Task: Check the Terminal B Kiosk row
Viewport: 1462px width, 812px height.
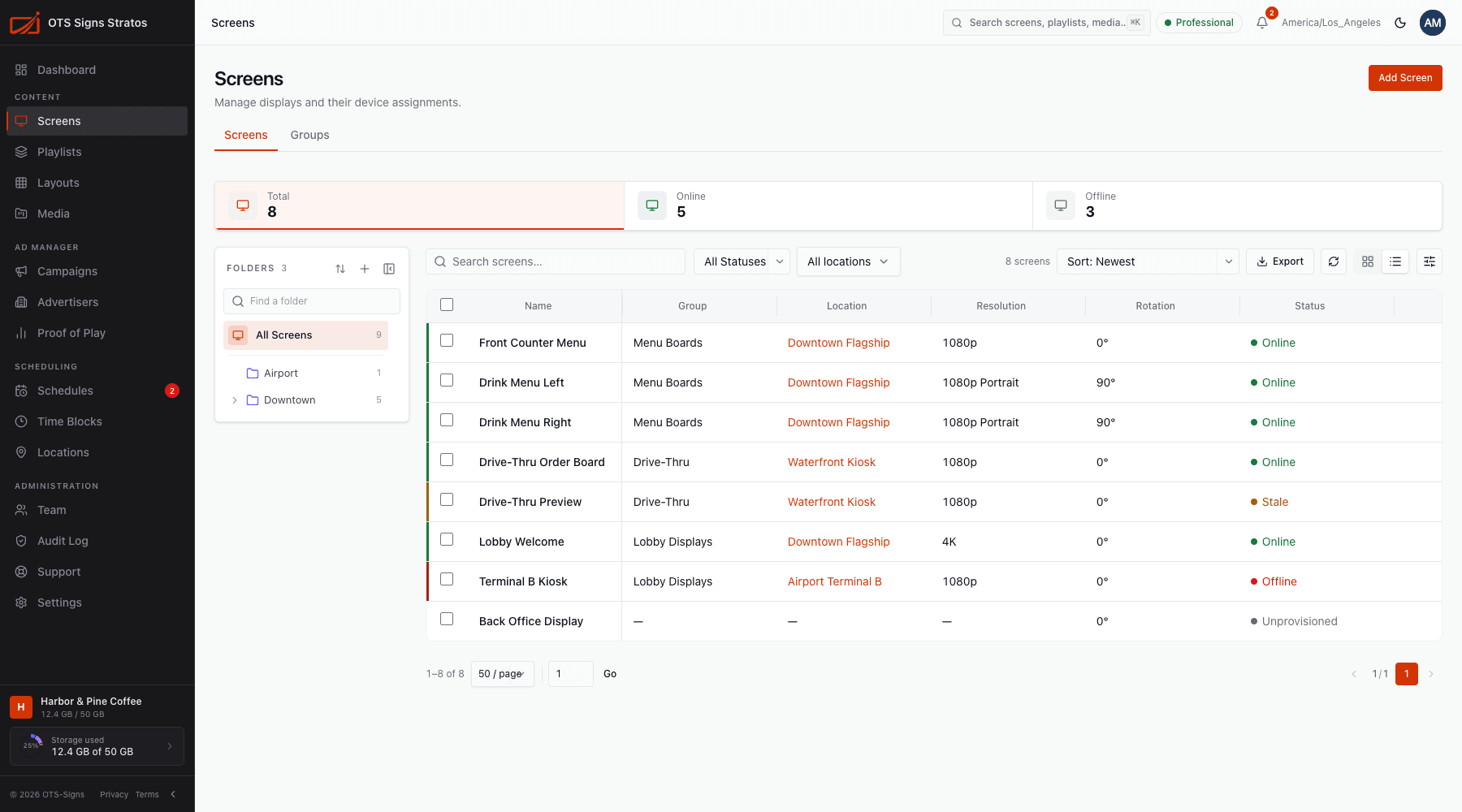Action: pyautogui.click(x=447, y=579)
